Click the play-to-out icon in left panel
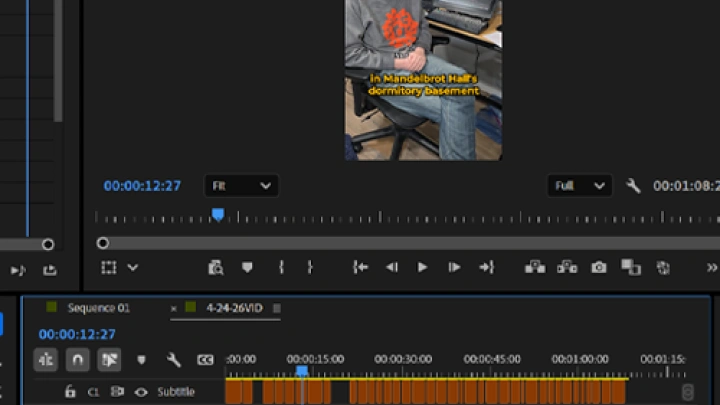Viewport: 720px width, 405px height. coord(18,270)
